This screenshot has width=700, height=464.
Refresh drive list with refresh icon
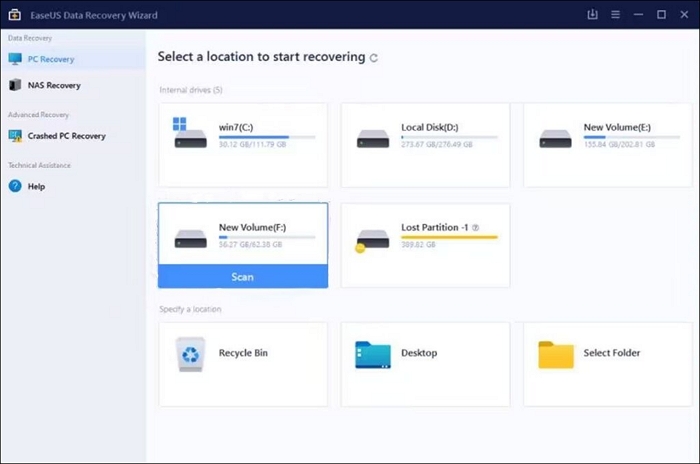374,58
